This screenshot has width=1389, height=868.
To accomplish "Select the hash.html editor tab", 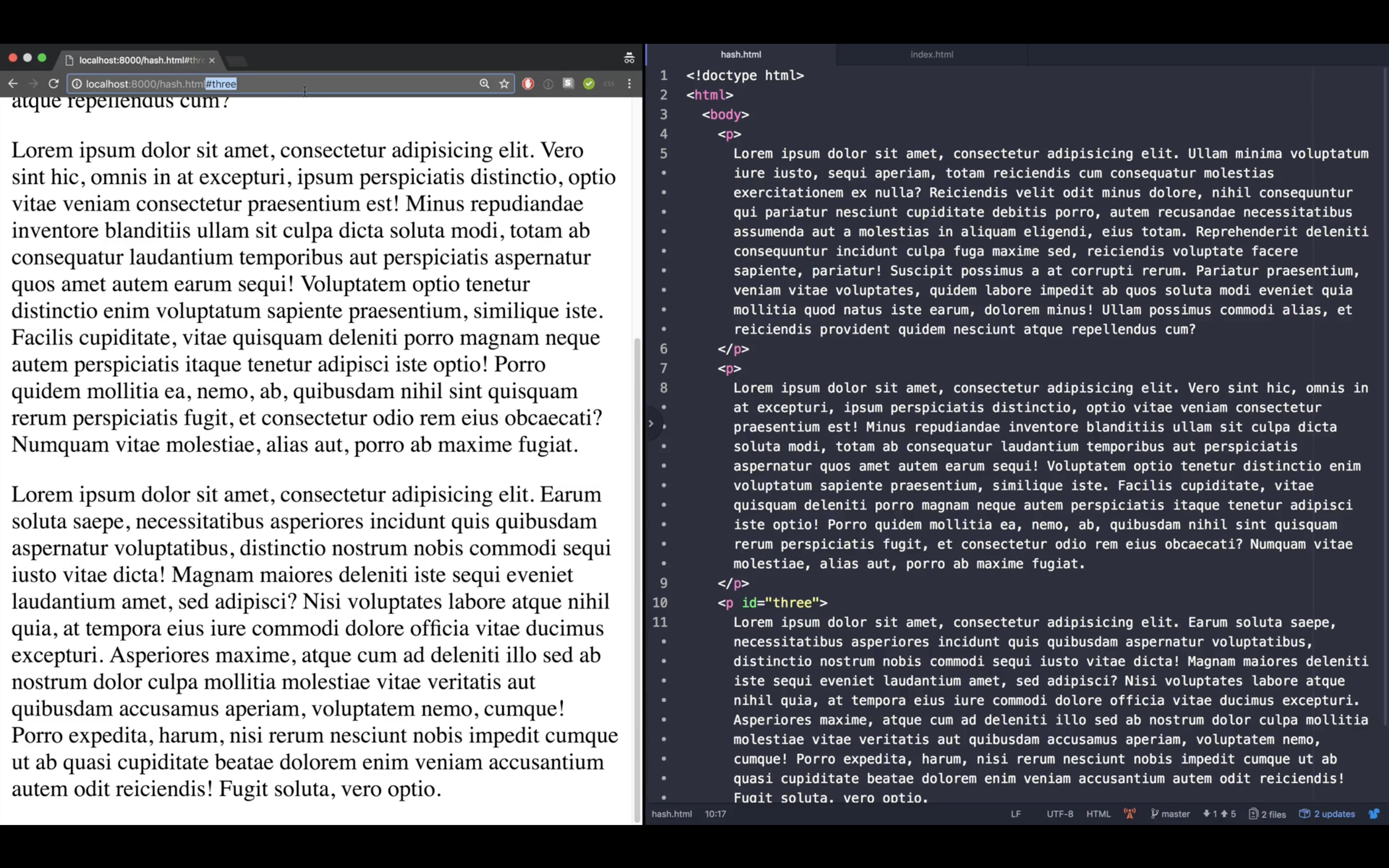I will point(740,55).
